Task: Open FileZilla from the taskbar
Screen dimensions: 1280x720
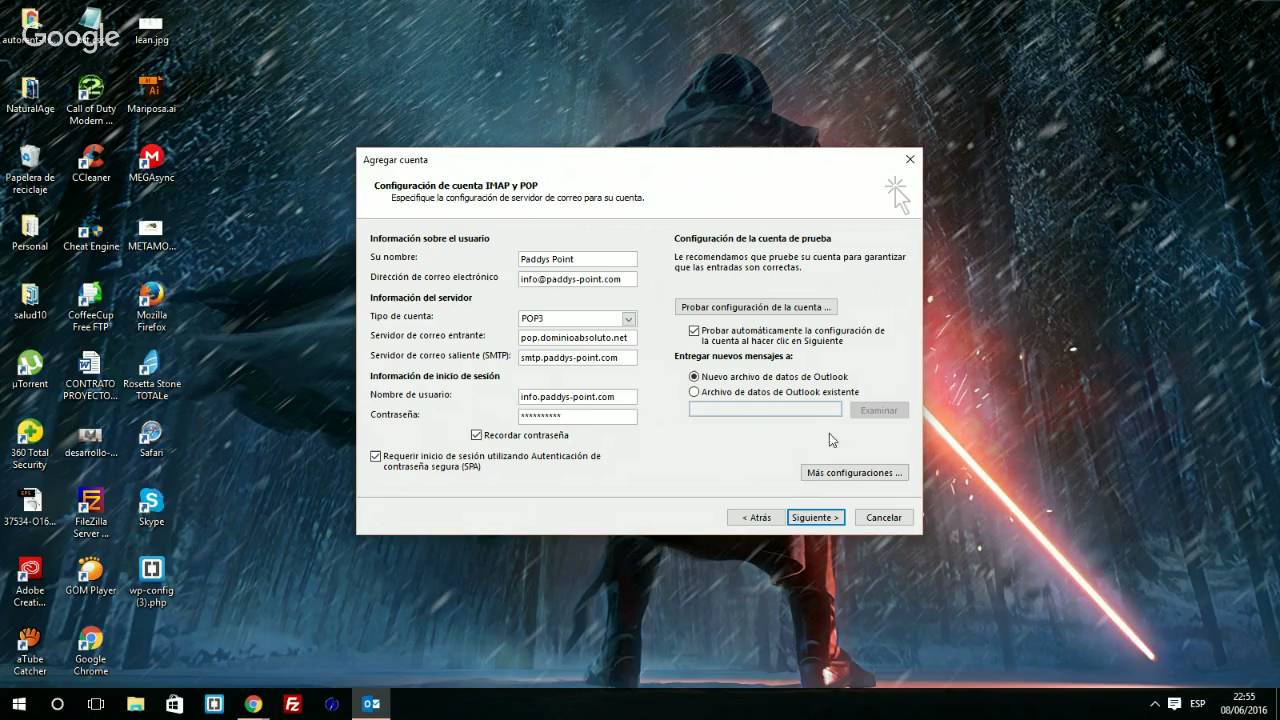Action: pos(293,704)
